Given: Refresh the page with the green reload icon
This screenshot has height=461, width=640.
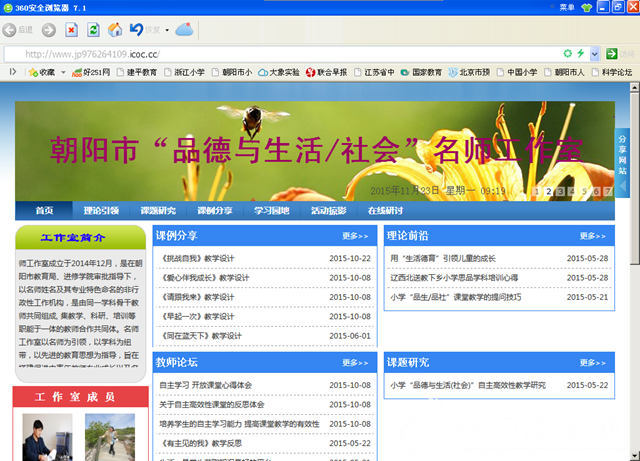Looking at the screenshot, I should (93, 30).
